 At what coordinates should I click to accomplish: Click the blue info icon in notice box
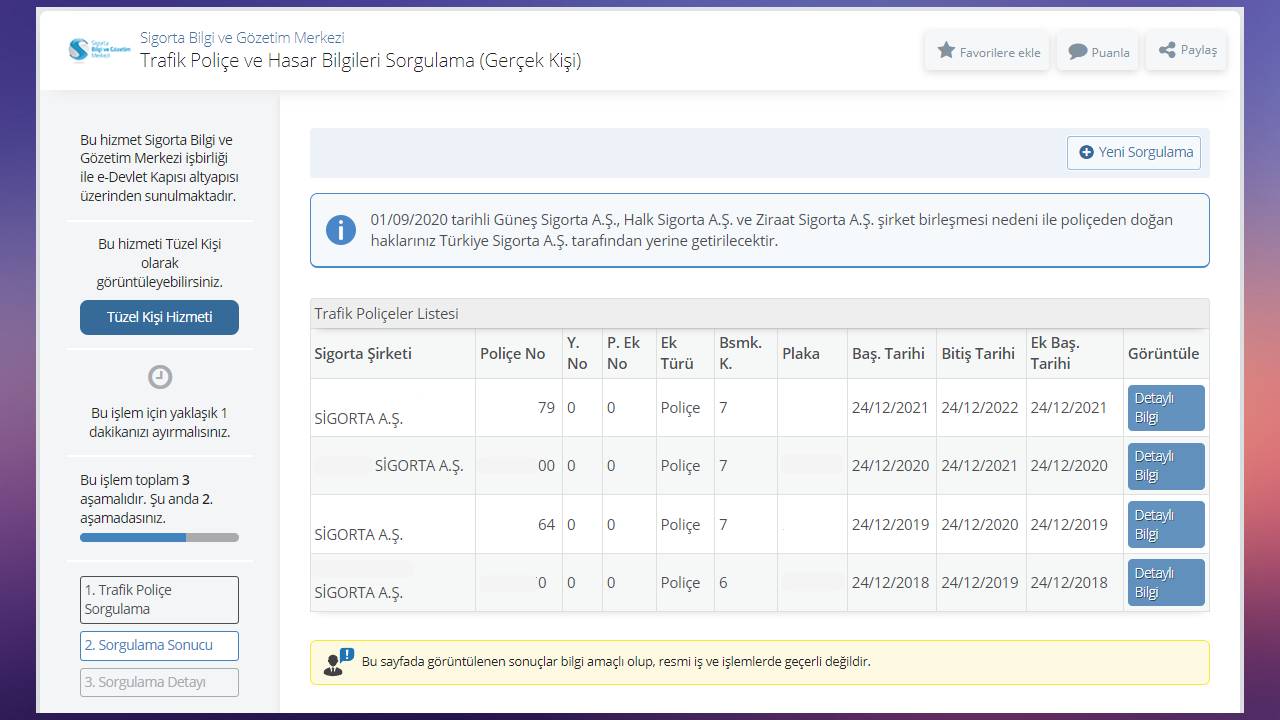[x=340, y=230]
